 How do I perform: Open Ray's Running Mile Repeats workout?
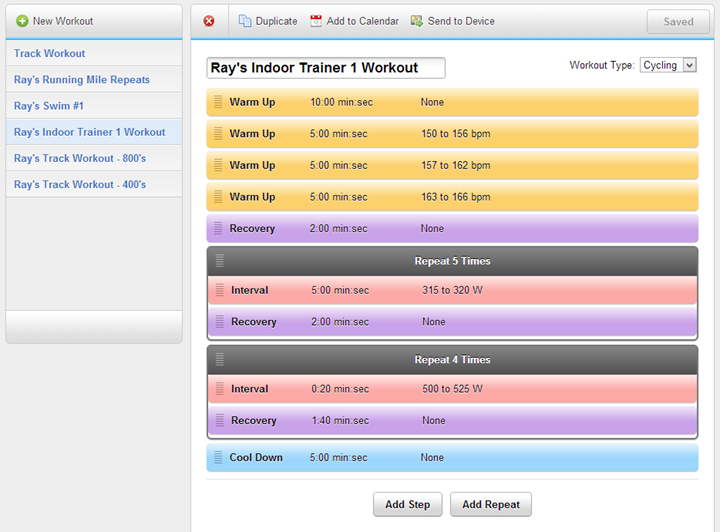(x=82, y=79)
